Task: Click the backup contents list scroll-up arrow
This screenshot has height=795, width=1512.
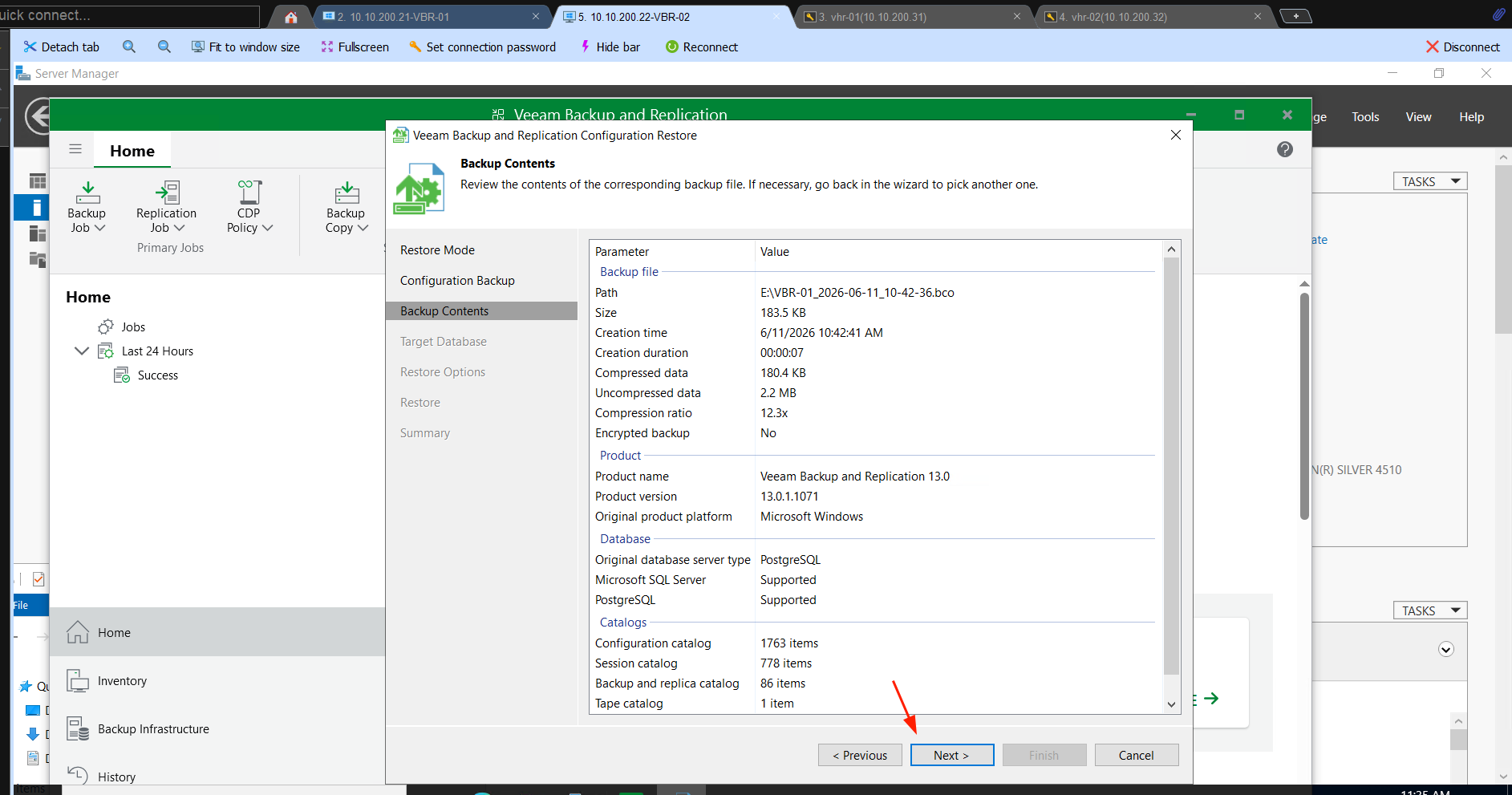Action: click(1171, 249)
